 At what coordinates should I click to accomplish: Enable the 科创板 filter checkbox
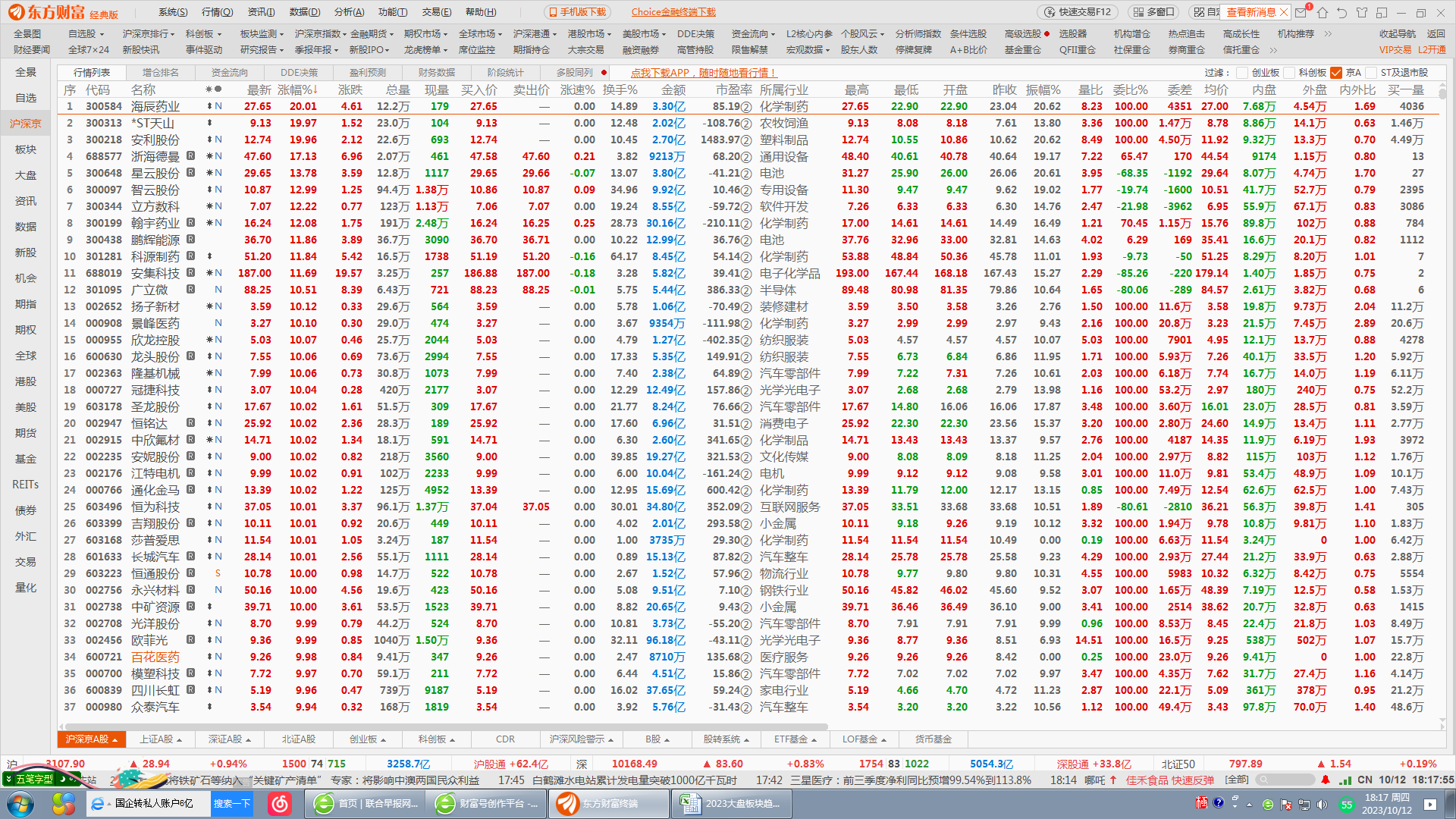click(x=1289, y=73)
